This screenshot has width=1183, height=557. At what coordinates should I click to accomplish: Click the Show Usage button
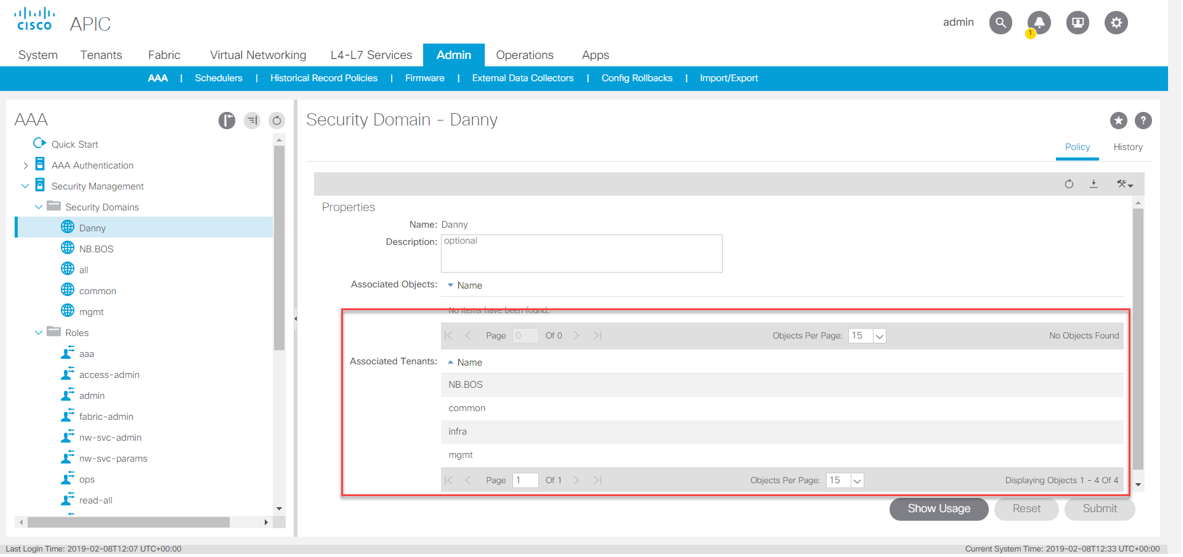(939, 509)
